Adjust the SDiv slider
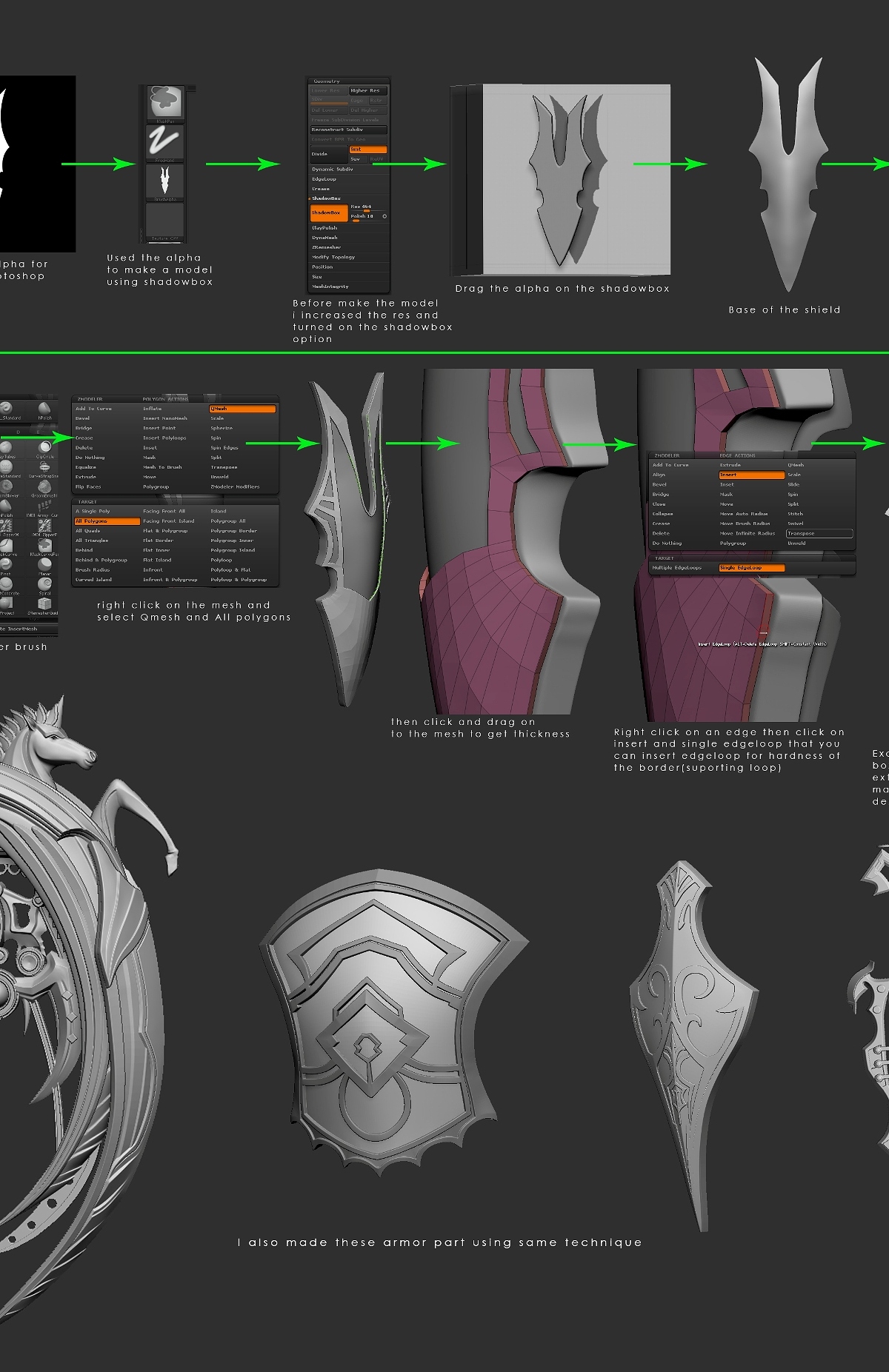 (328, 100)
